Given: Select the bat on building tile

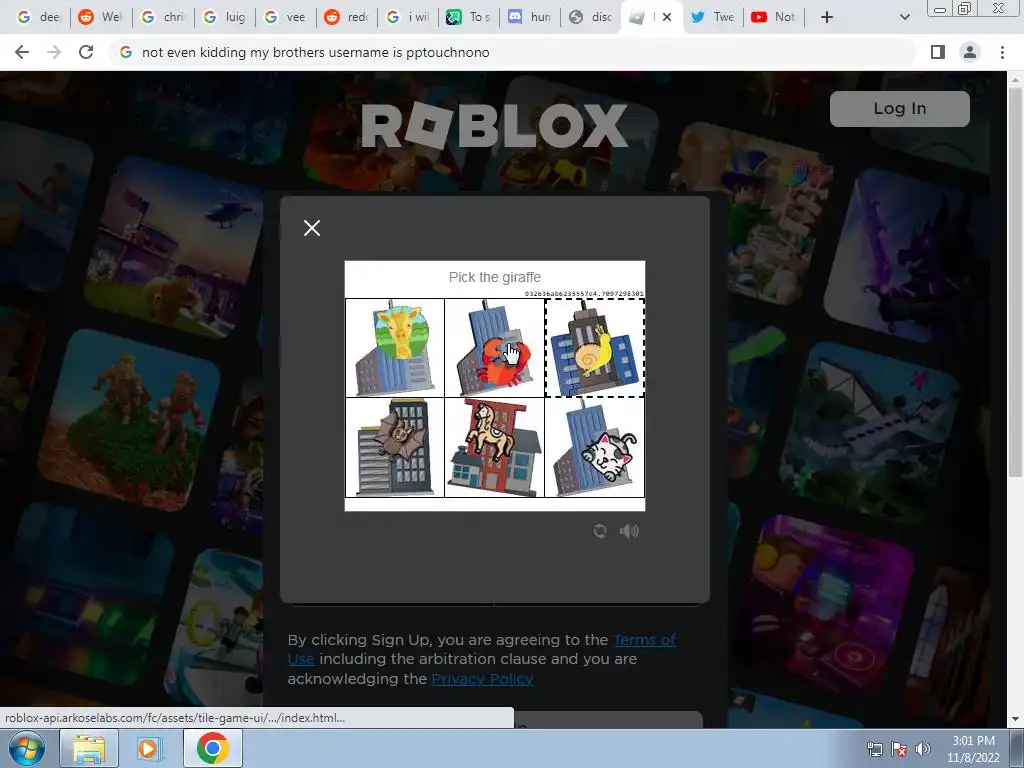Looking at the screenshot, I should click(394, 448).
